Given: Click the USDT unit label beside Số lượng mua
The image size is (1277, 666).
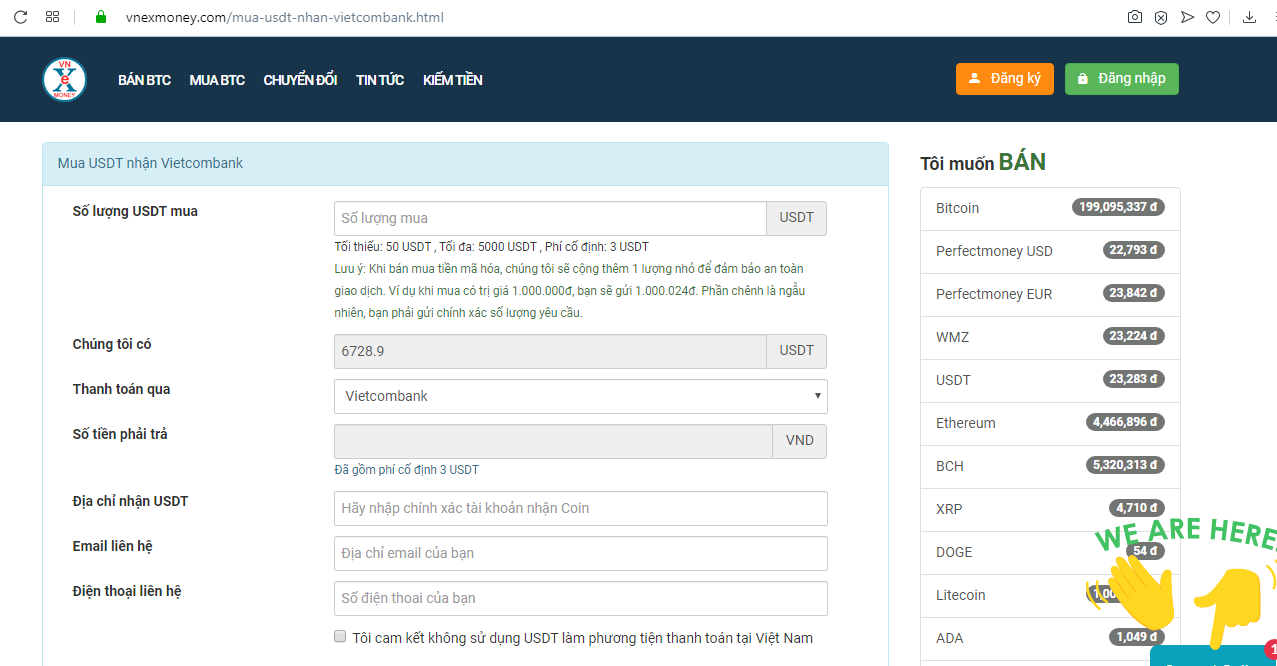Looking at the screenshot, I should click(x=797, y=218).
